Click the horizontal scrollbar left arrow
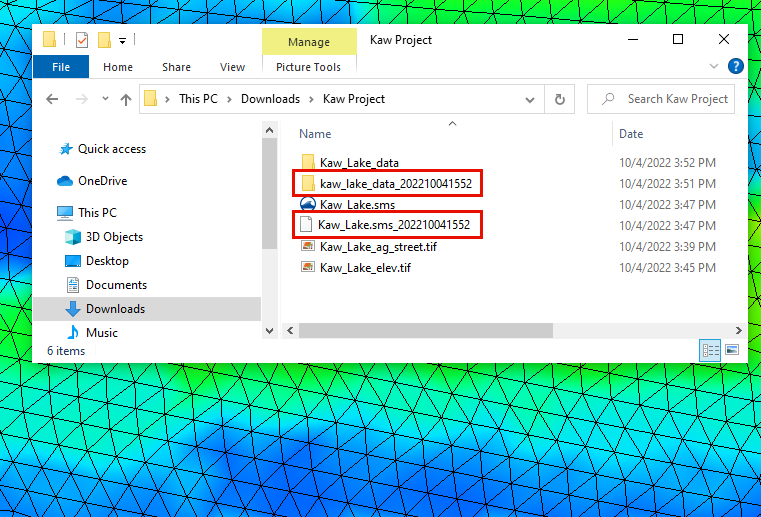Image resolution: width=761 pixels, height=517 pixels. pyautogui.click(x=290, y=331)
